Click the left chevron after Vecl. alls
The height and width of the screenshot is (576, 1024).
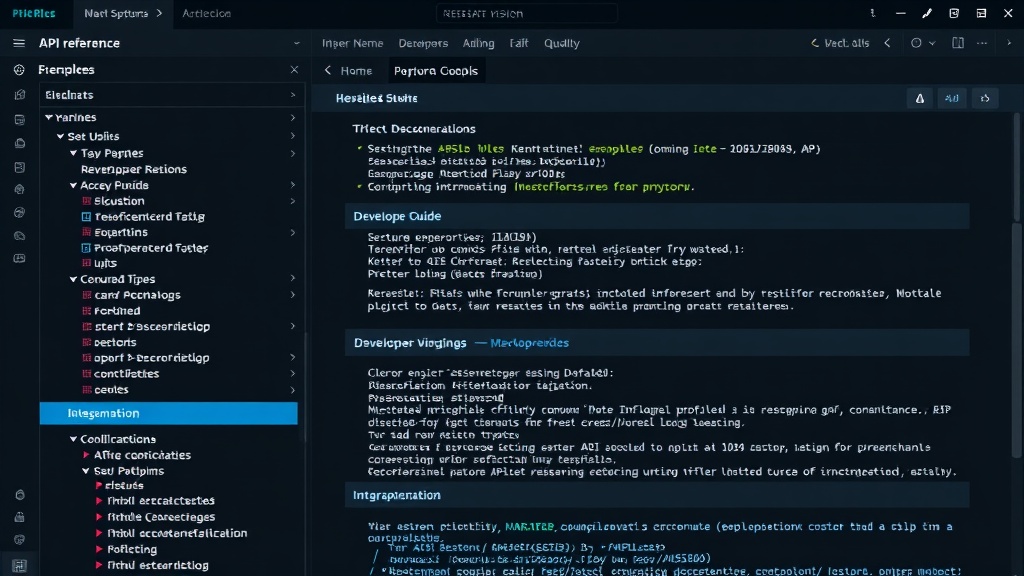(888, 43)
